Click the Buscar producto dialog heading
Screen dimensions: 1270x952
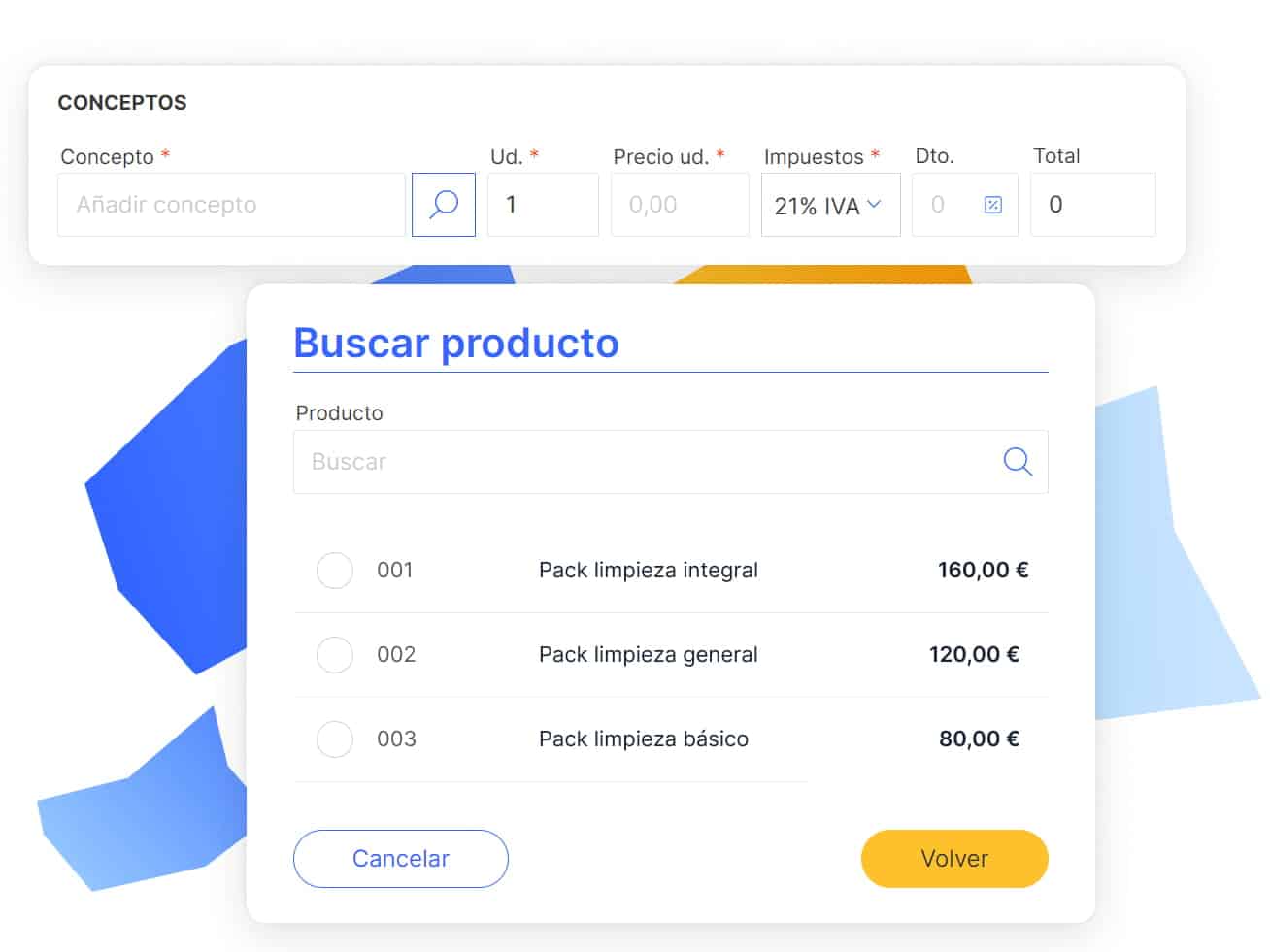click(x=455, y=344)
